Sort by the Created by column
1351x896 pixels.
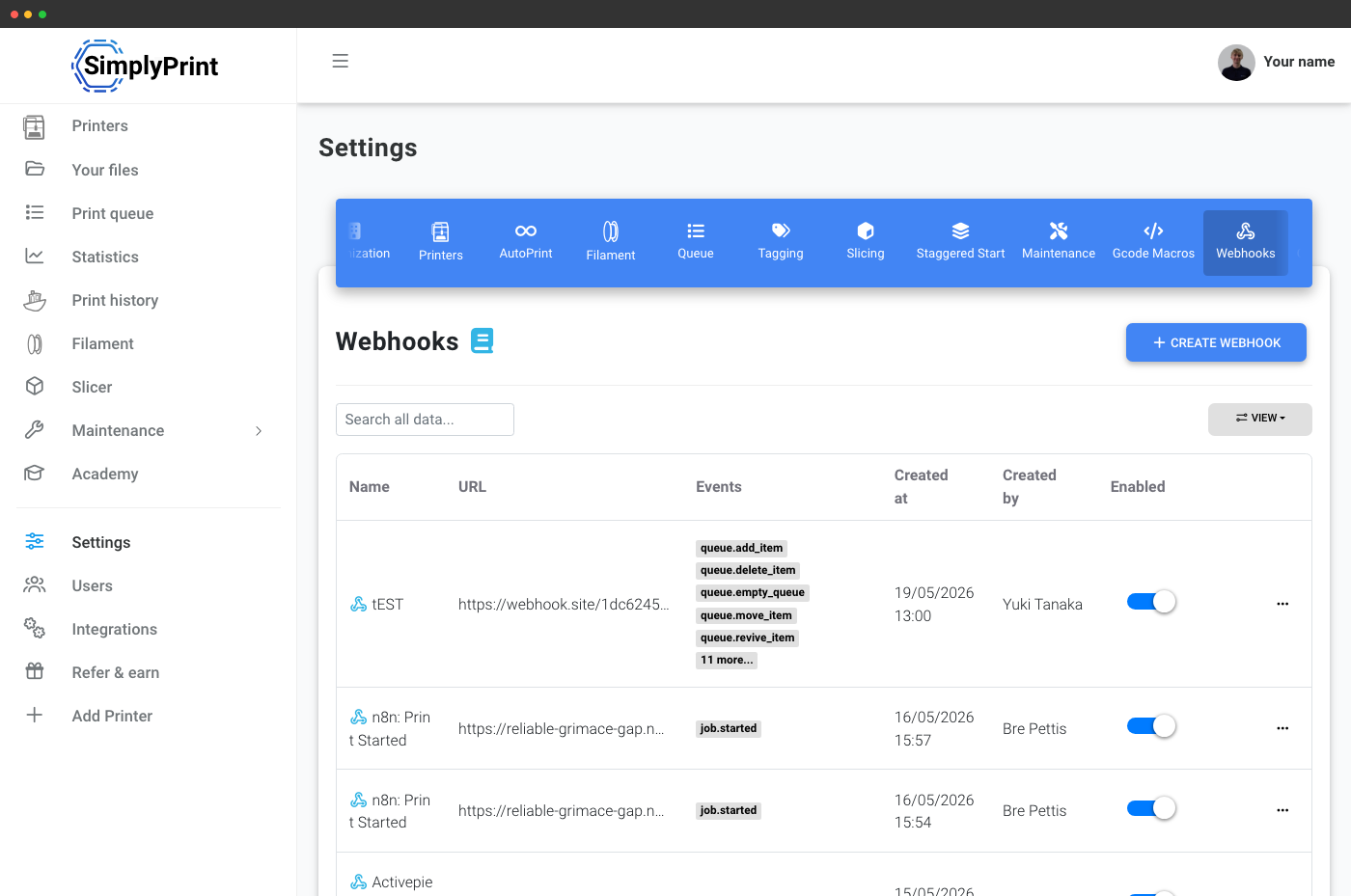(x=1029, y=487)
